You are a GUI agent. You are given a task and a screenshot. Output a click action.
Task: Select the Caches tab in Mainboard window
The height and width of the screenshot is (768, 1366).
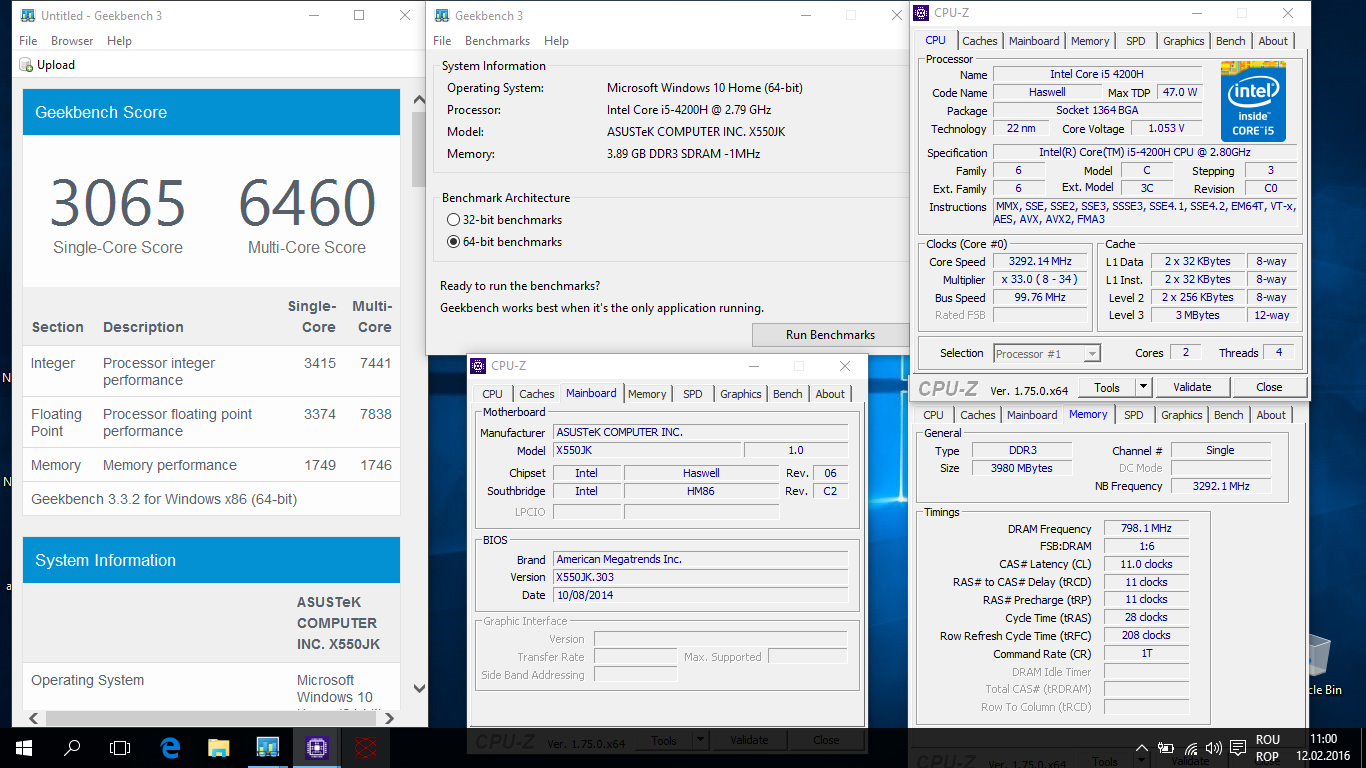537,394
